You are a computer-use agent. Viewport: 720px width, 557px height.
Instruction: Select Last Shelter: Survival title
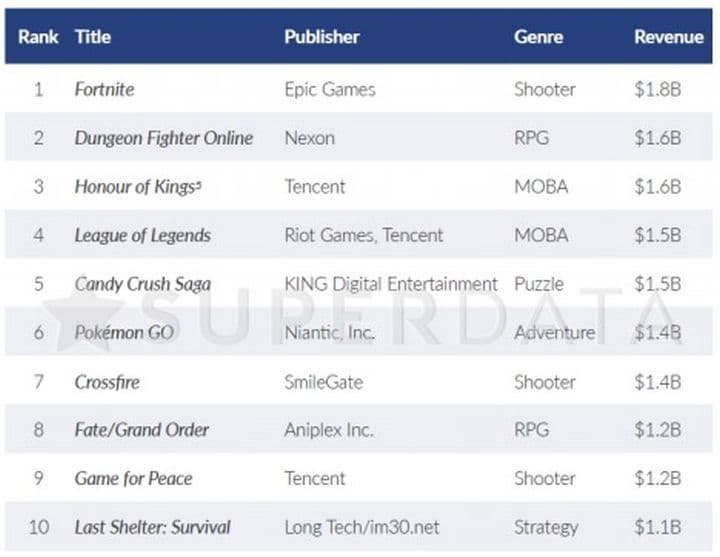coord(152,527)
